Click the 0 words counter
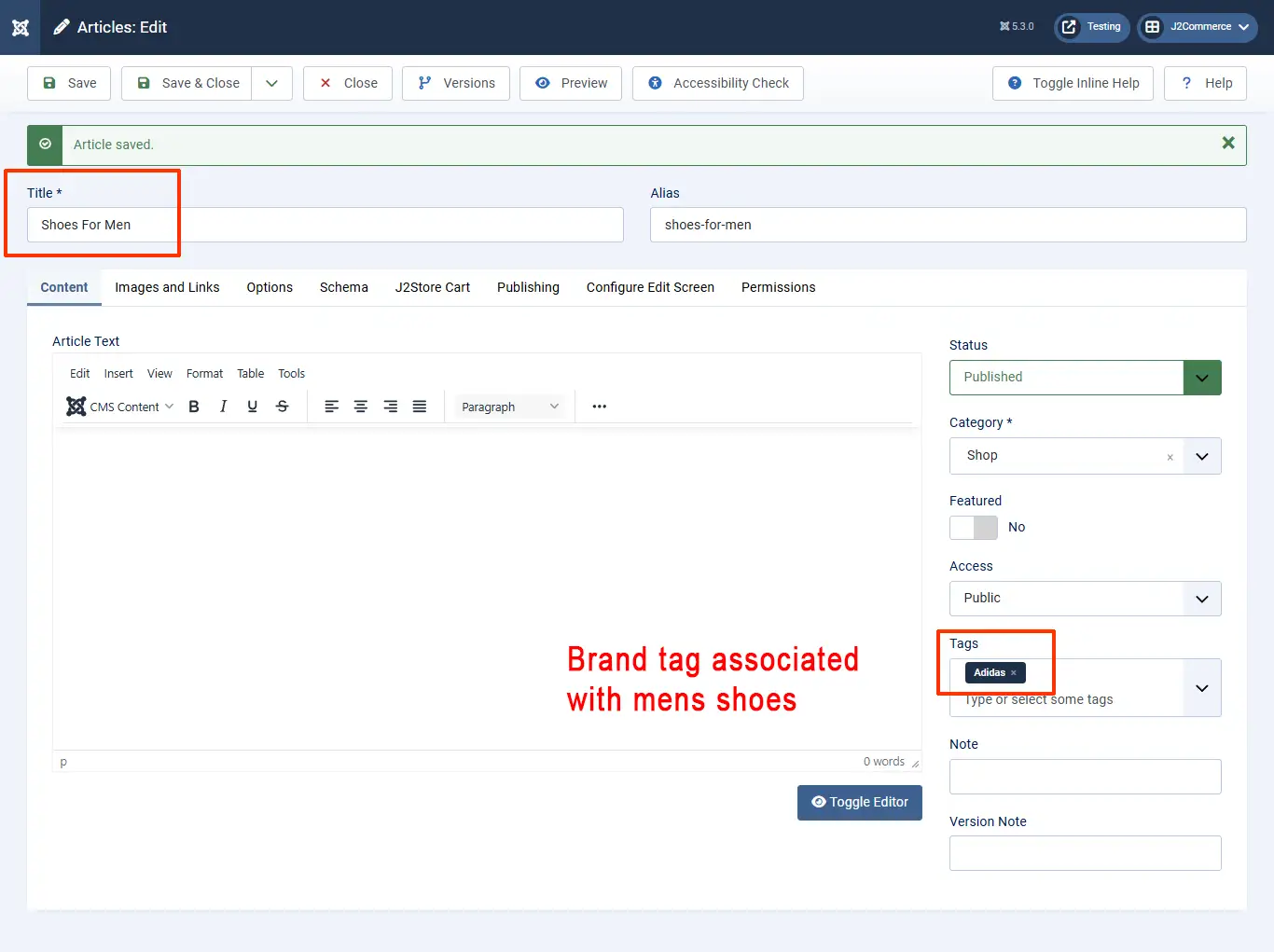 [883, 762]
